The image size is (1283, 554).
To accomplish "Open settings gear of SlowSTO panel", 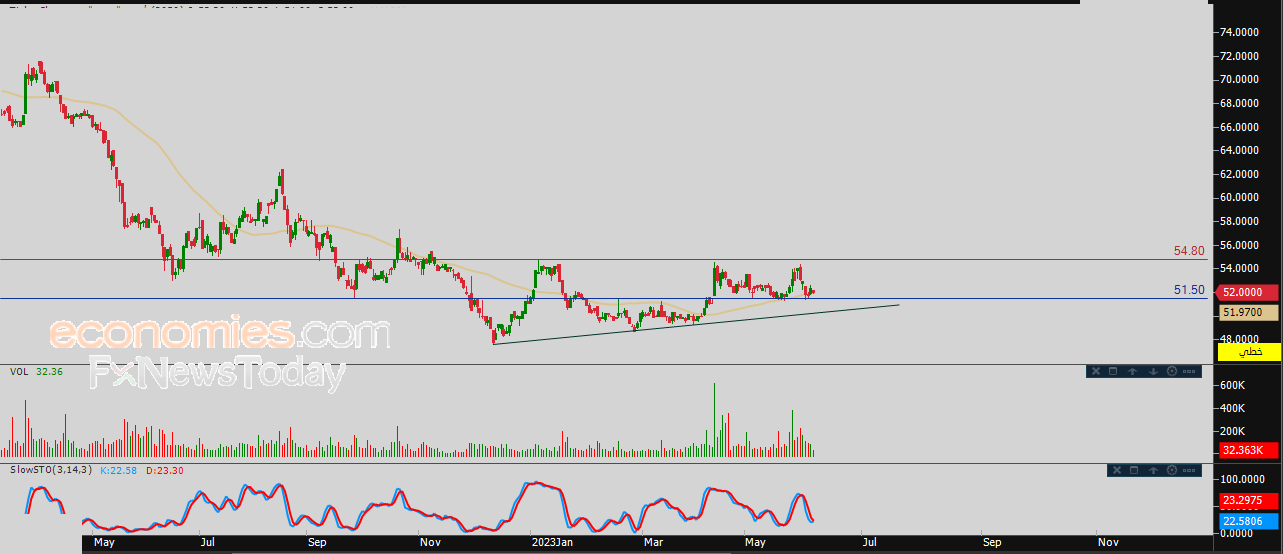I will (x=1172, y=470).
